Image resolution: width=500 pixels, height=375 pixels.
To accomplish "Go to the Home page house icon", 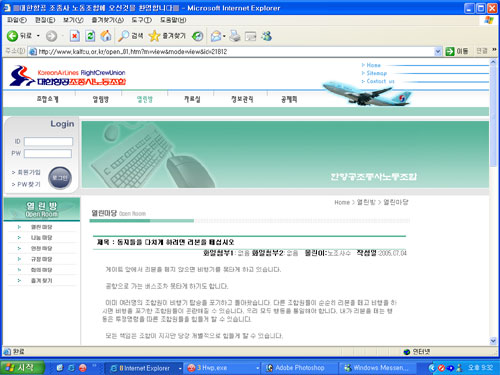I will point(106,36).
